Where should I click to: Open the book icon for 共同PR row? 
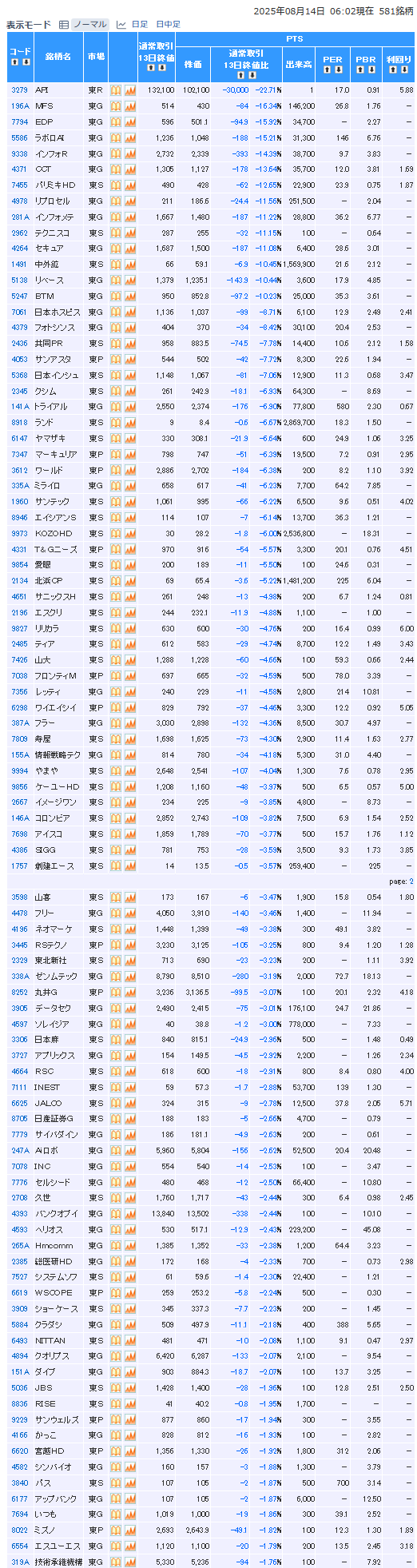tap(115, 343)
